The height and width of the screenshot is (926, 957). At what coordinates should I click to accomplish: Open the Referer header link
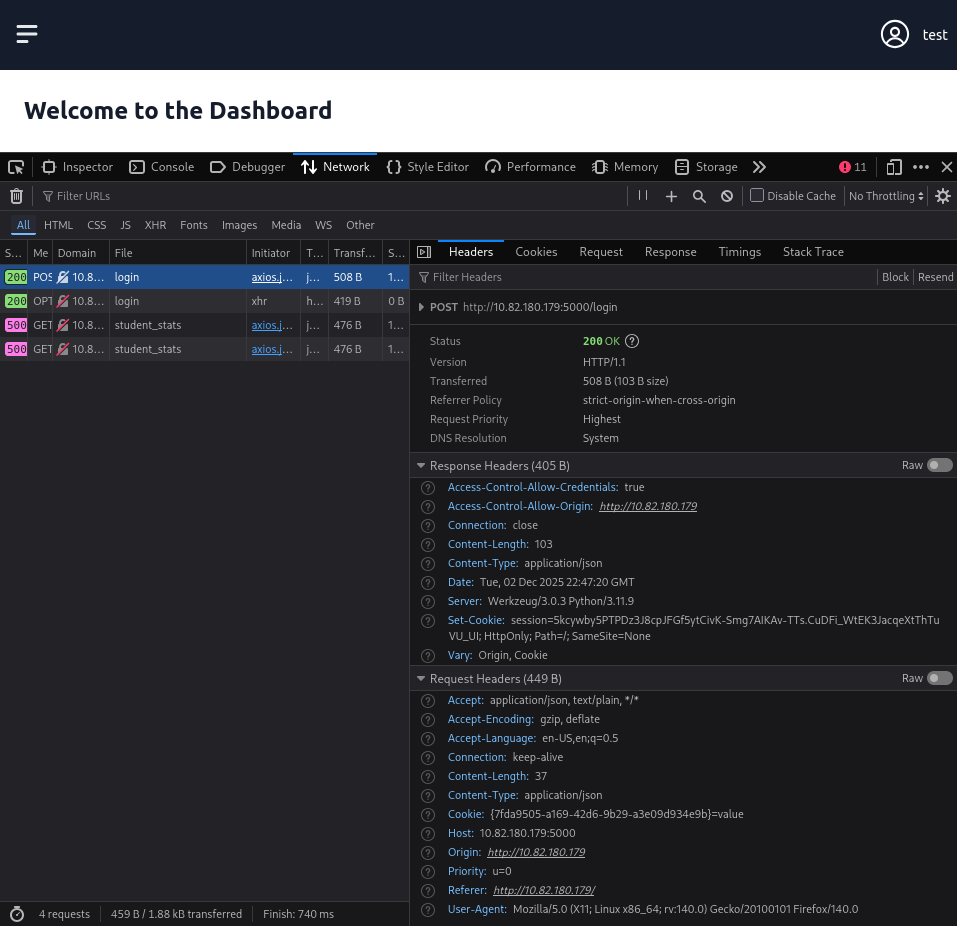[544, 890]
